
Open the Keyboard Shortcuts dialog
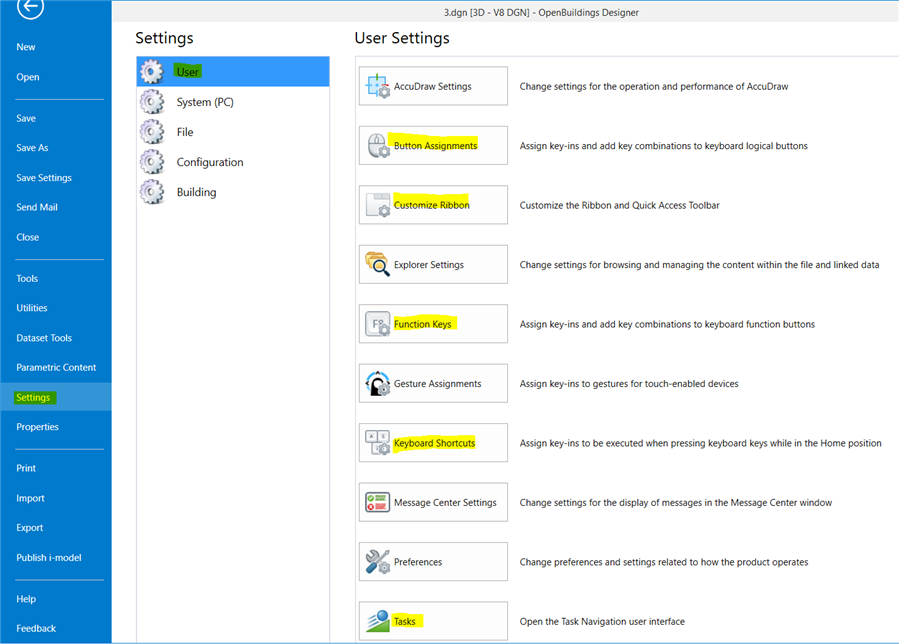pyautogui.click(x=433, y=443)
